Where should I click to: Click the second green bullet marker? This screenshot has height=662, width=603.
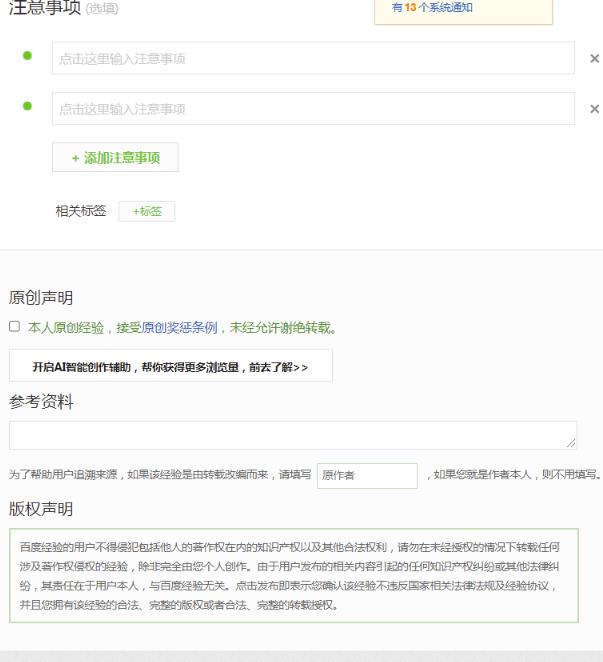(x=27, y=106)
